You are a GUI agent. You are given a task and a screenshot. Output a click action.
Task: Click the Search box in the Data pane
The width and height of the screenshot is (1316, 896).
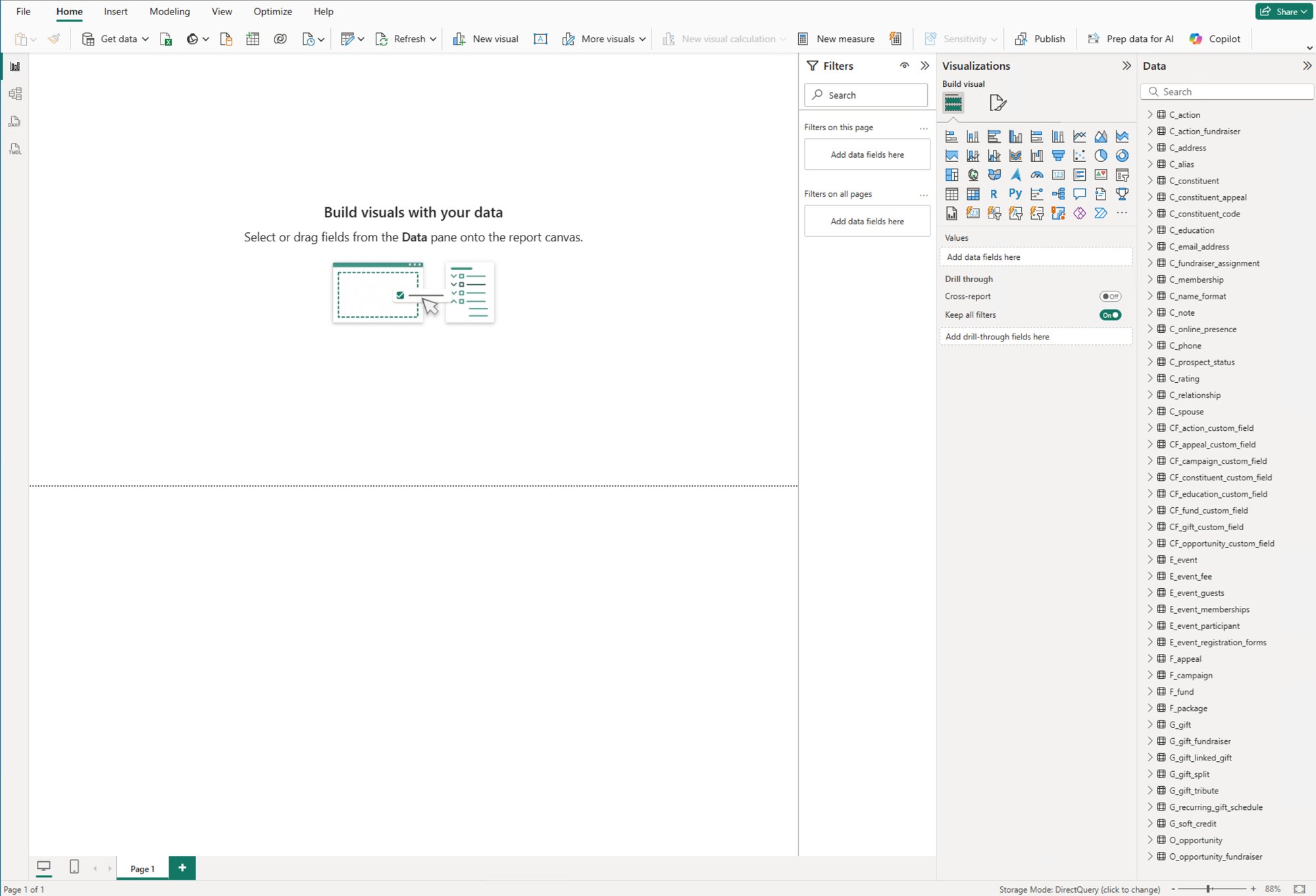[1227, 91]
